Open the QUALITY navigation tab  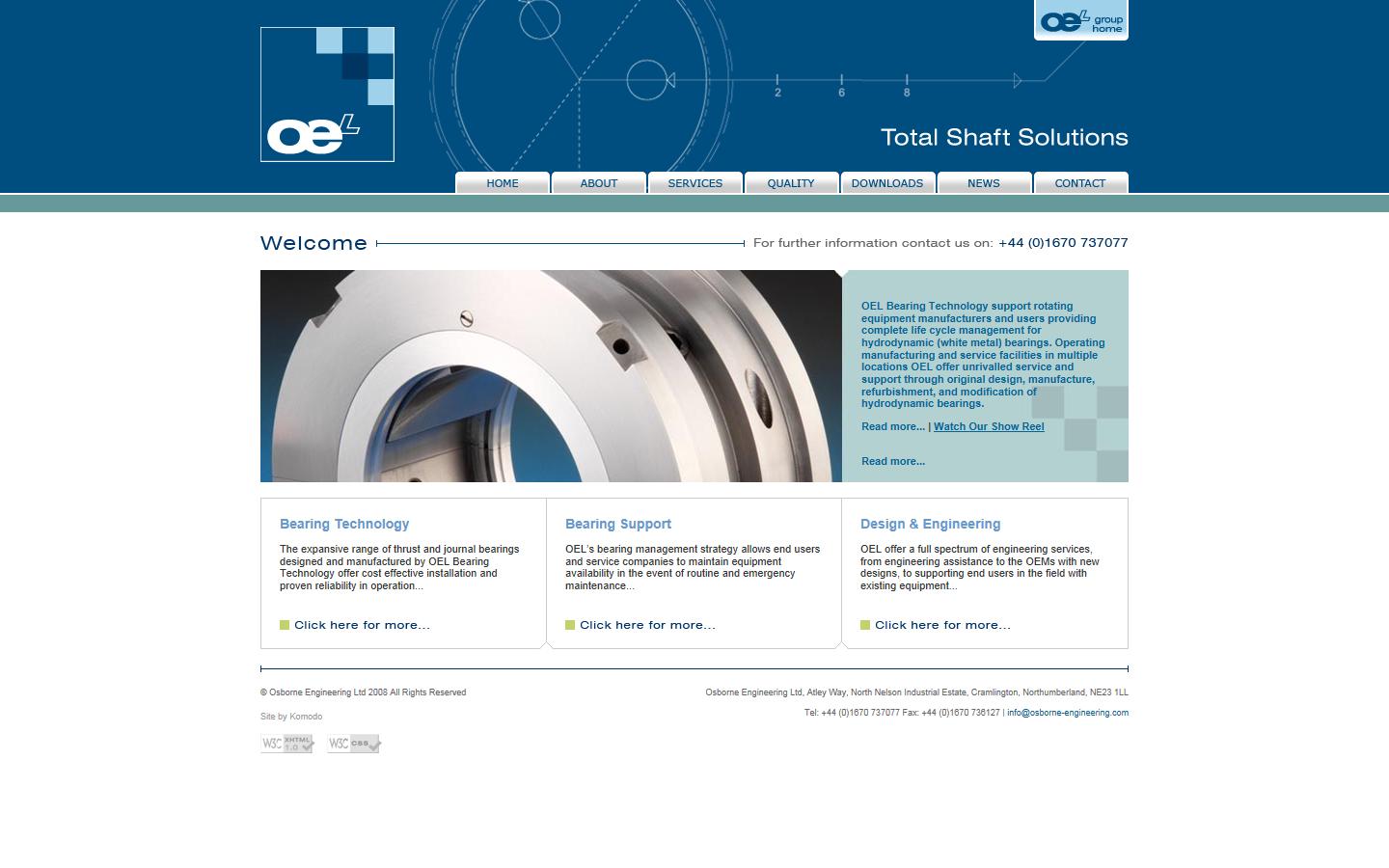791,183
